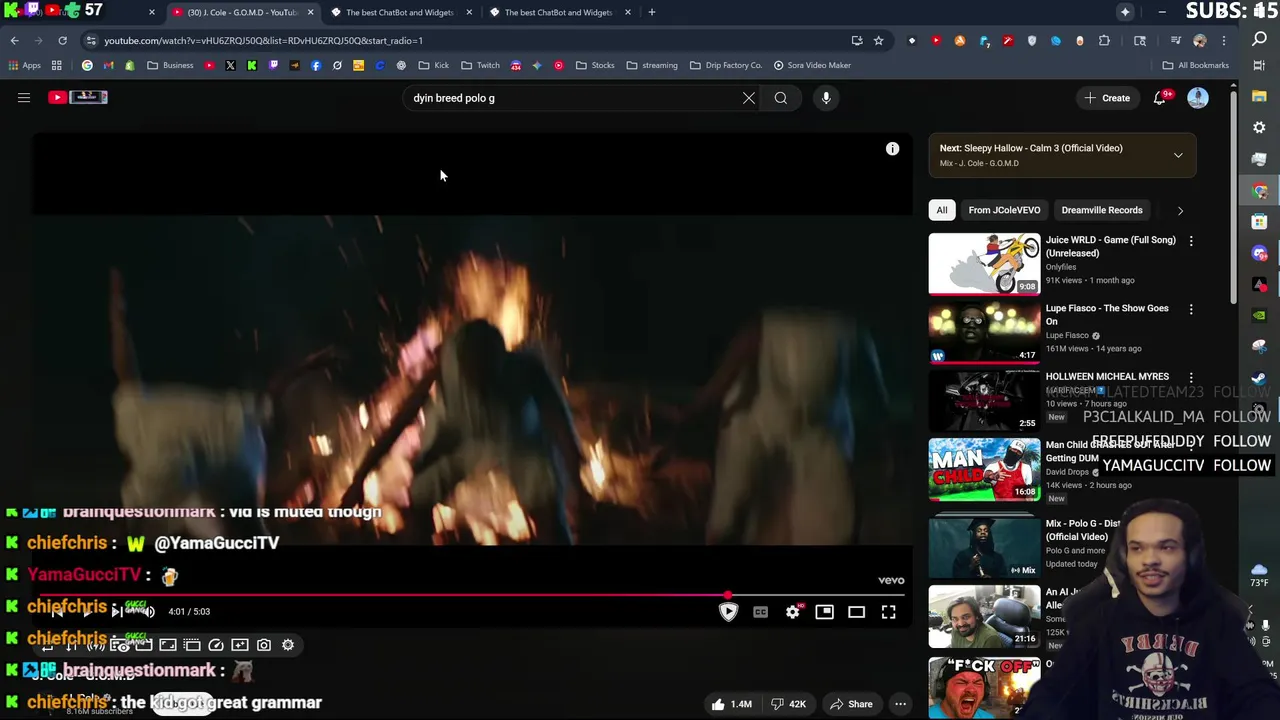Image resolution: width=1280 pixels, height=720 pixels.
Task: Run search with magnifier button
Action: 781,98
